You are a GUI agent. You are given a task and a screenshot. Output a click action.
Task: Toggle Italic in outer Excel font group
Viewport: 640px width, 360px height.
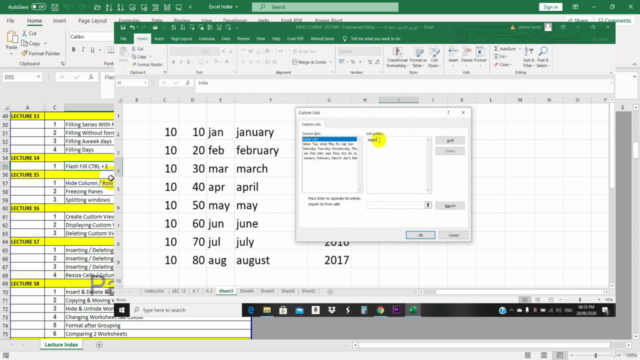(x=83, y=50)
